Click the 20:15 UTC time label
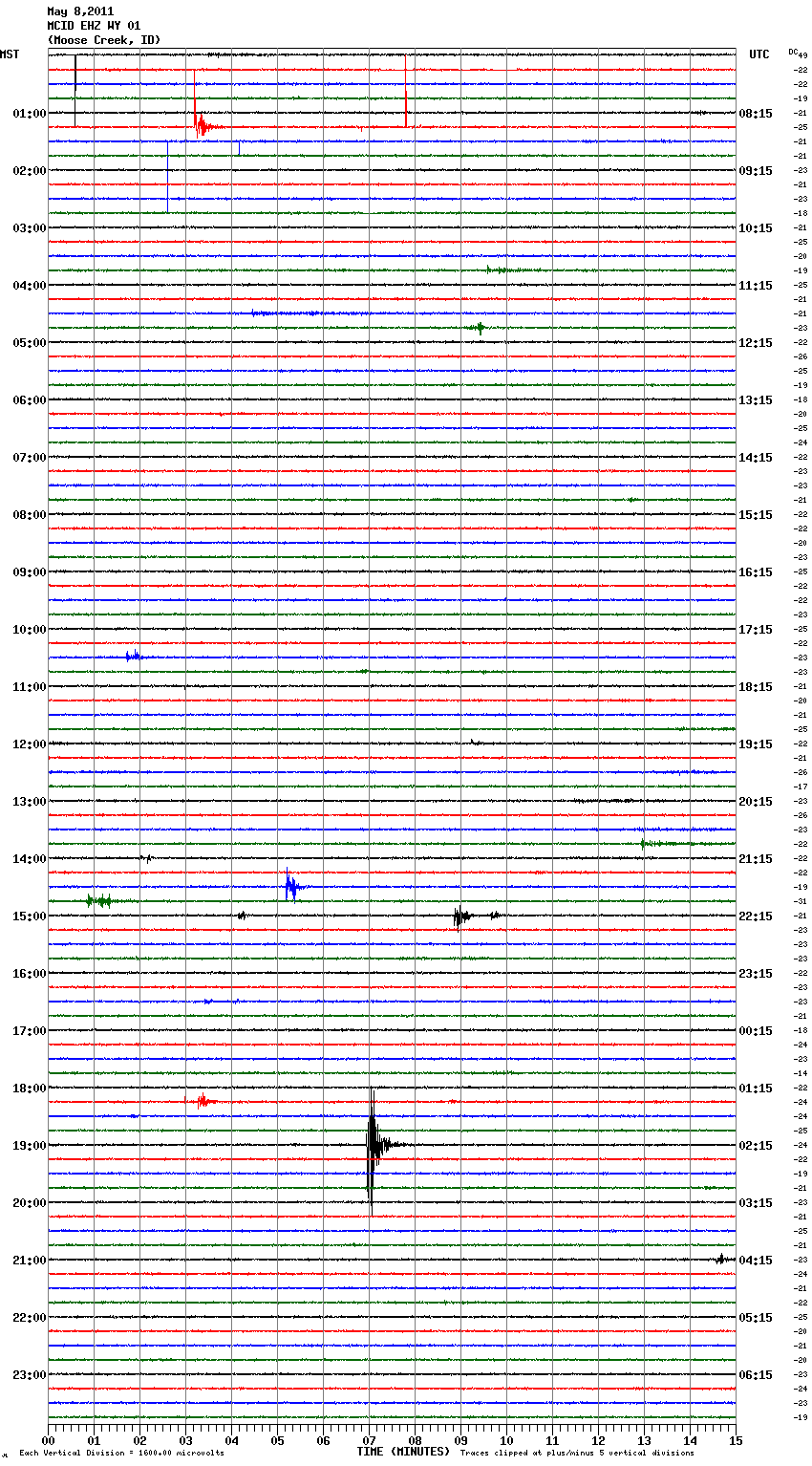Viewport: 812px width, 1466px height. [756, 801]
